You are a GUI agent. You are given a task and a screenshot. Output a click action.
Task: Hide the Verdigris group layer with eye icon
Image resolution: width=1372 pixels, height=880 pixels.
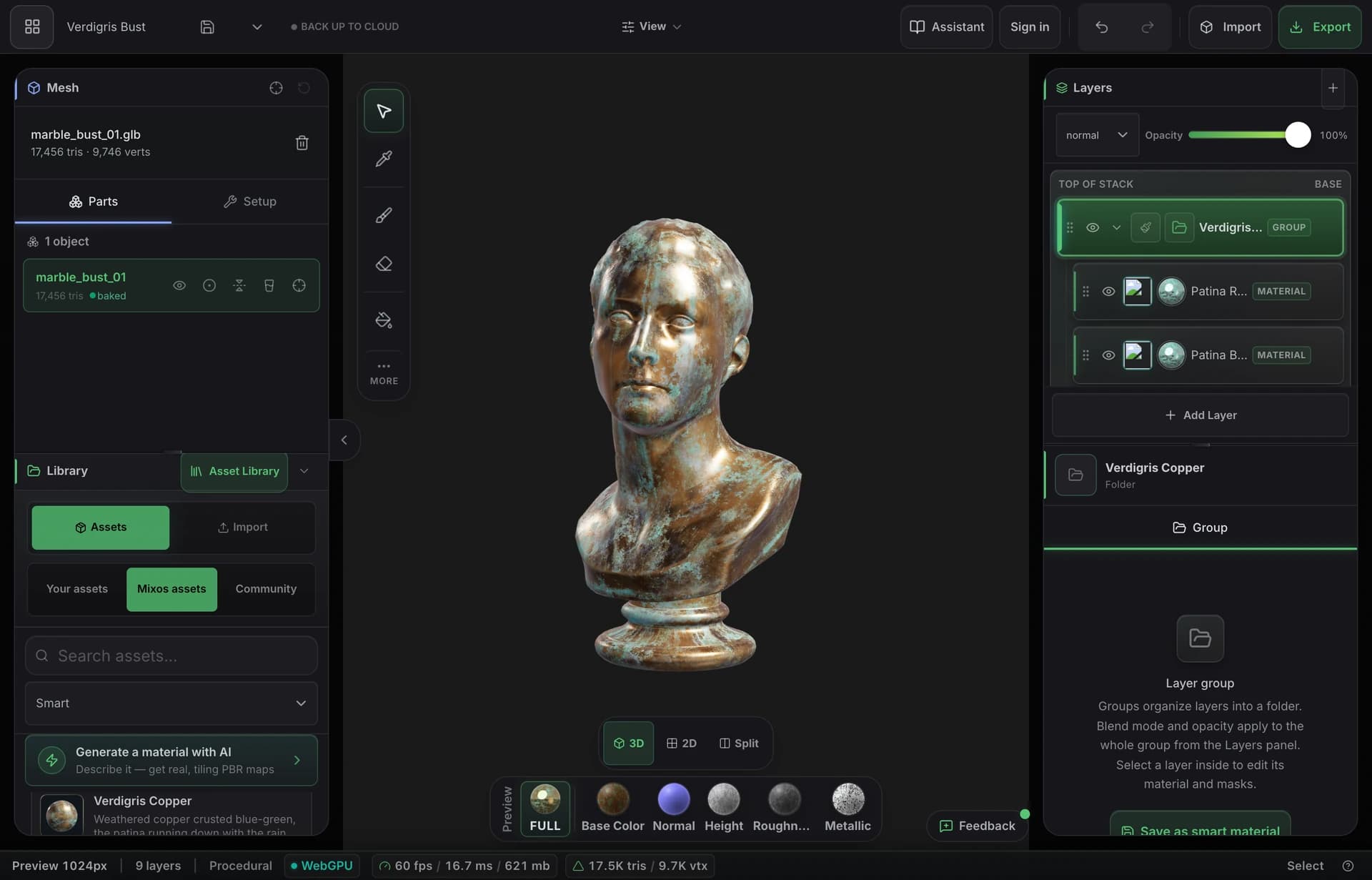click(x=1093, y=227)
